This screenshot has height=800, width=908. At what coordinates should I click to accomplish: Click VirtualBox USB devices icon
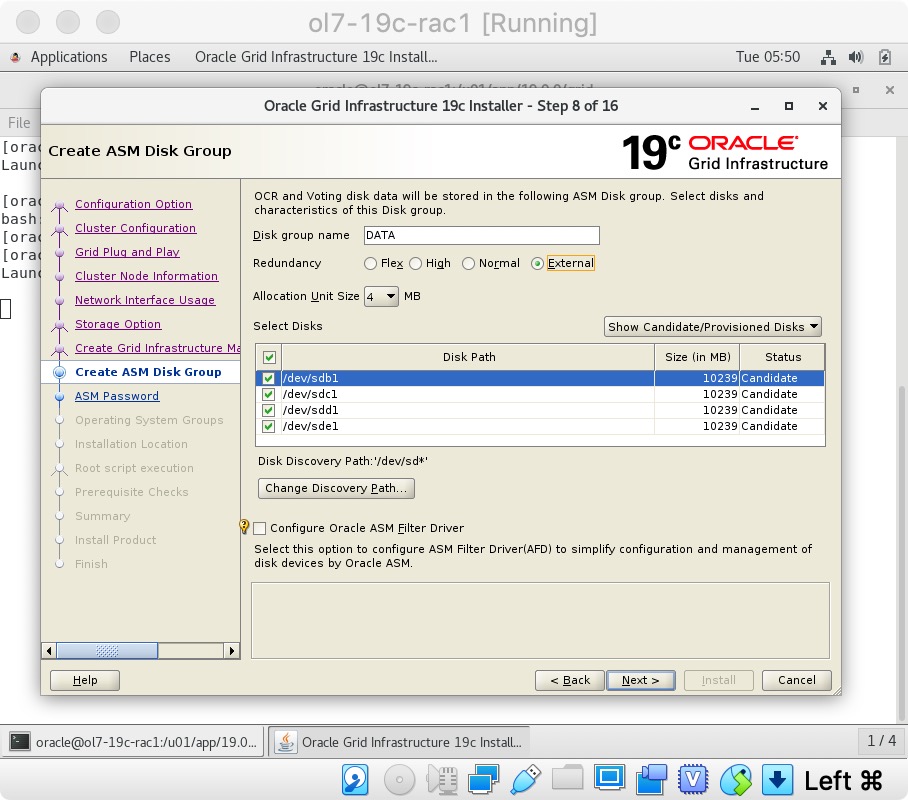(x=525, y=780)
